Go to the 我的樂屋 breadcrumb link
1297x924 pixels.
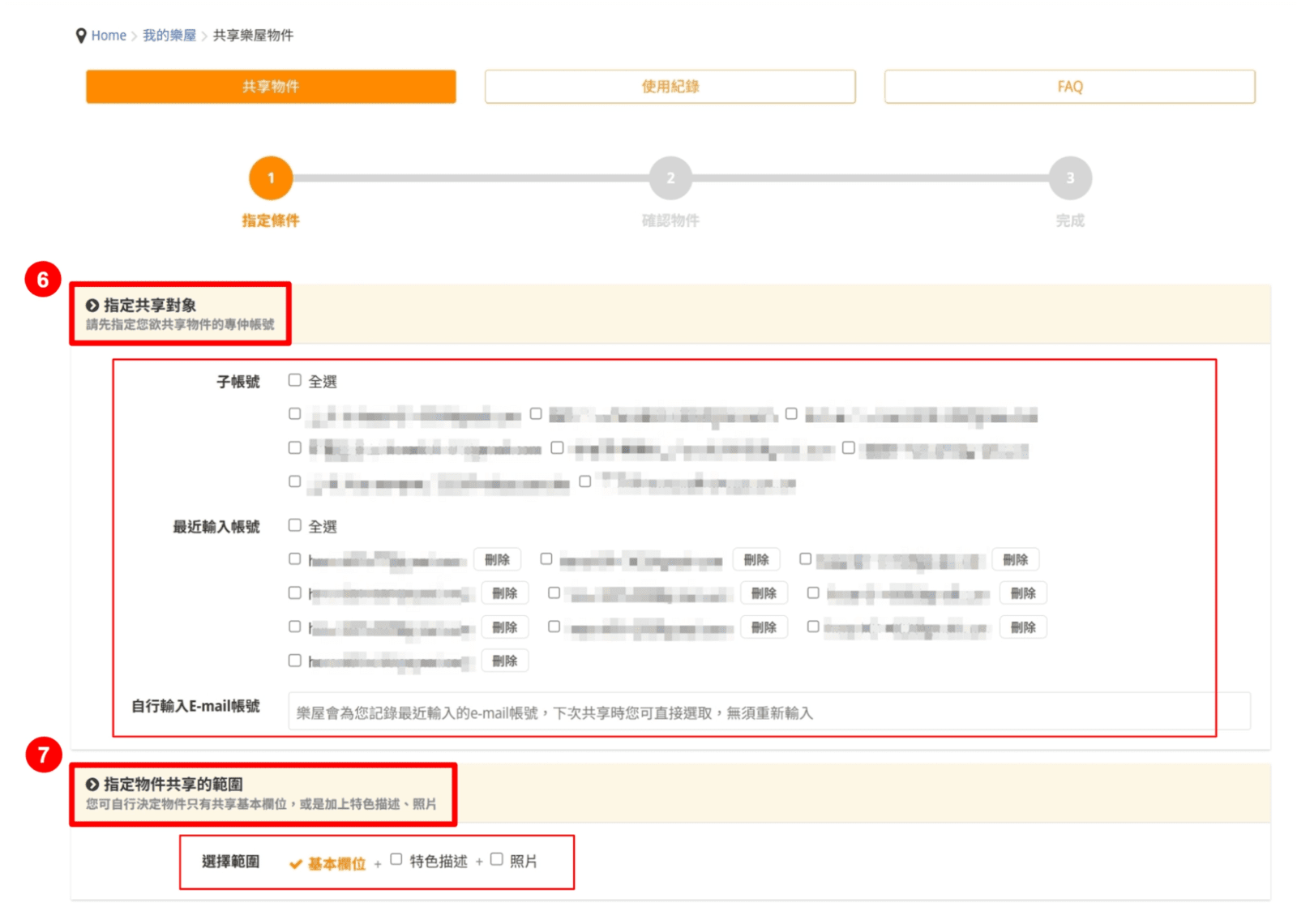169,36
